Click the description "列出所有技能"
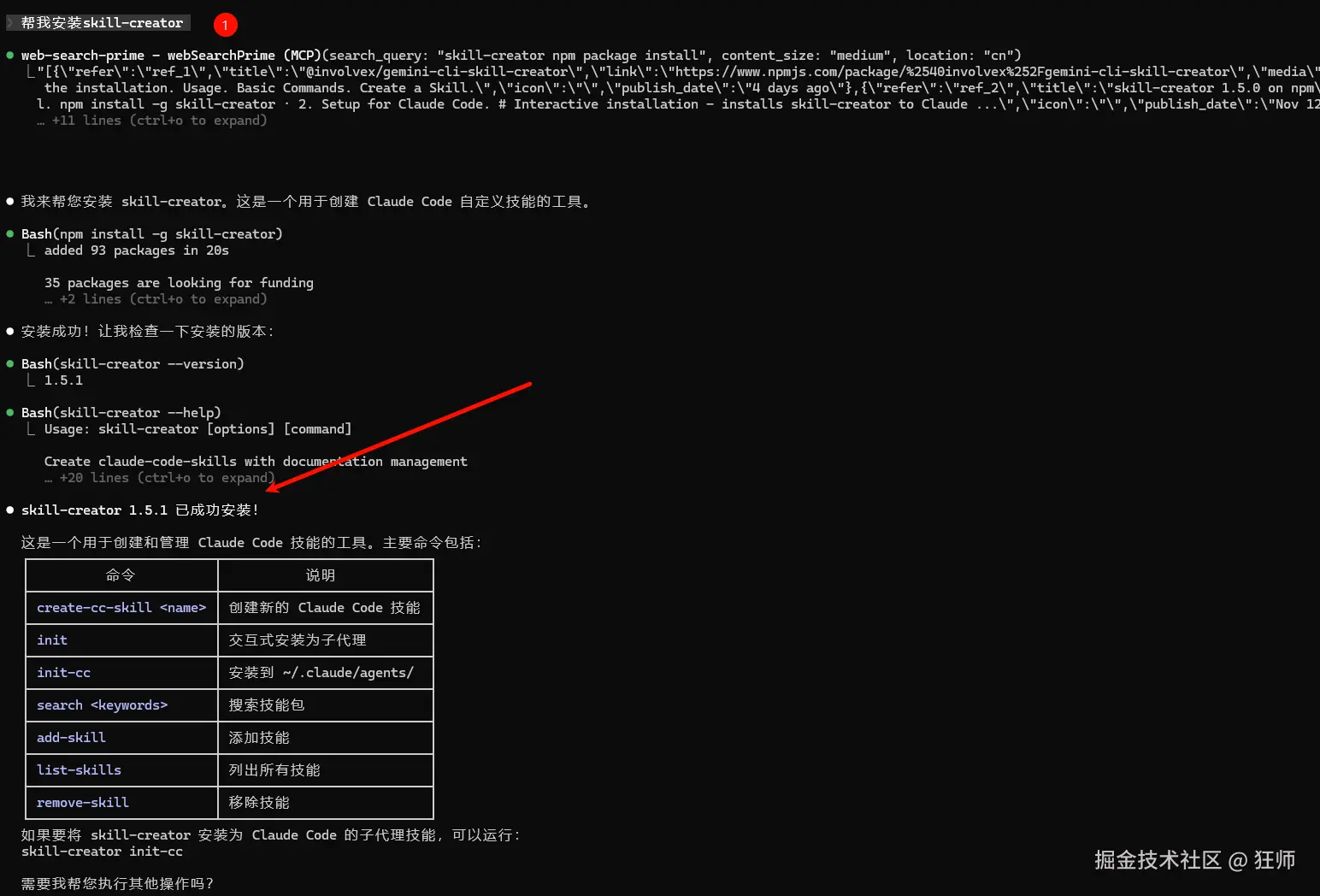 click(x=274, y=770)
